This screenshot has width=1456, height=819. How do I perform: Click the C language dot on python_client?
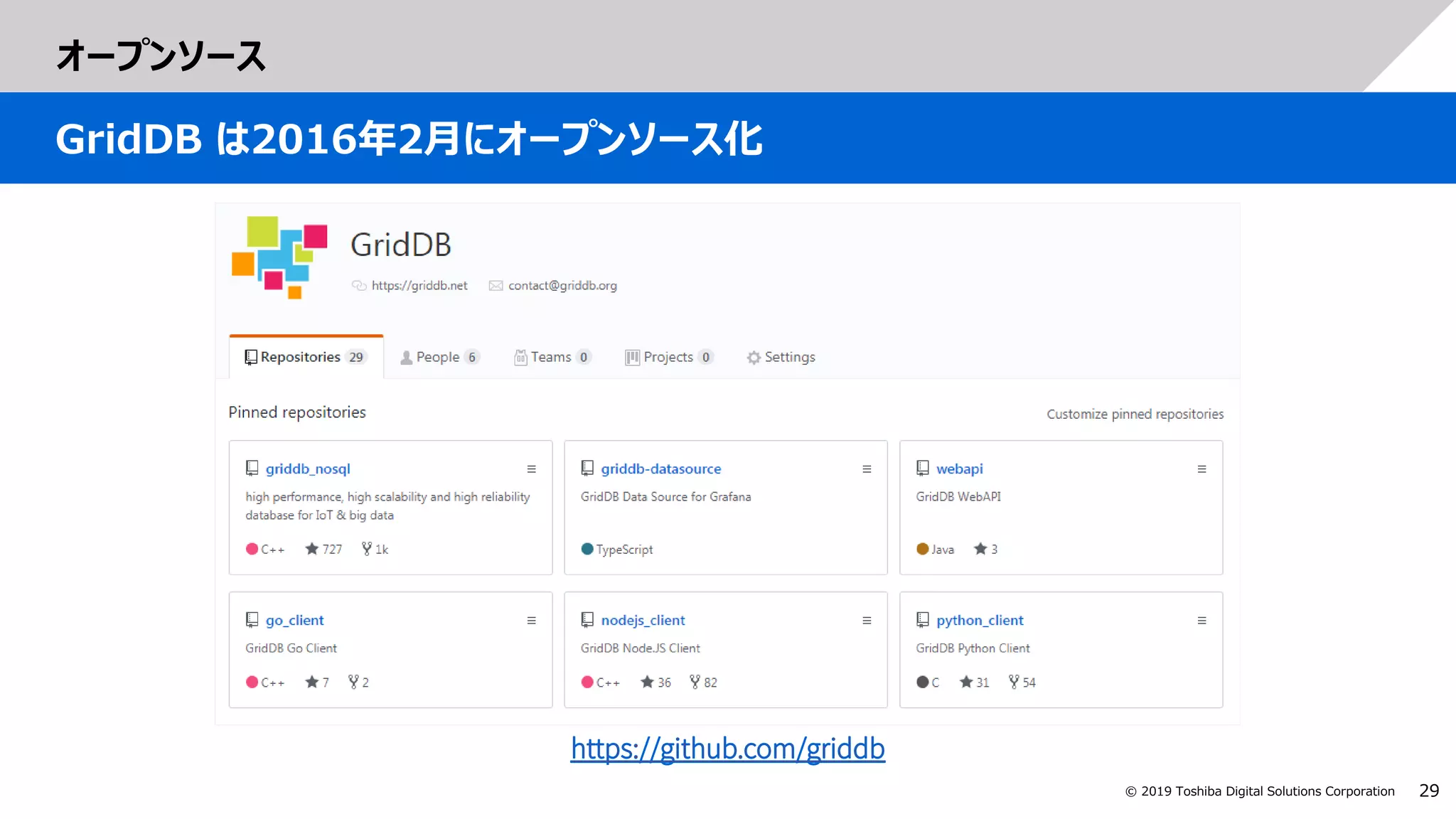point(923,682)
